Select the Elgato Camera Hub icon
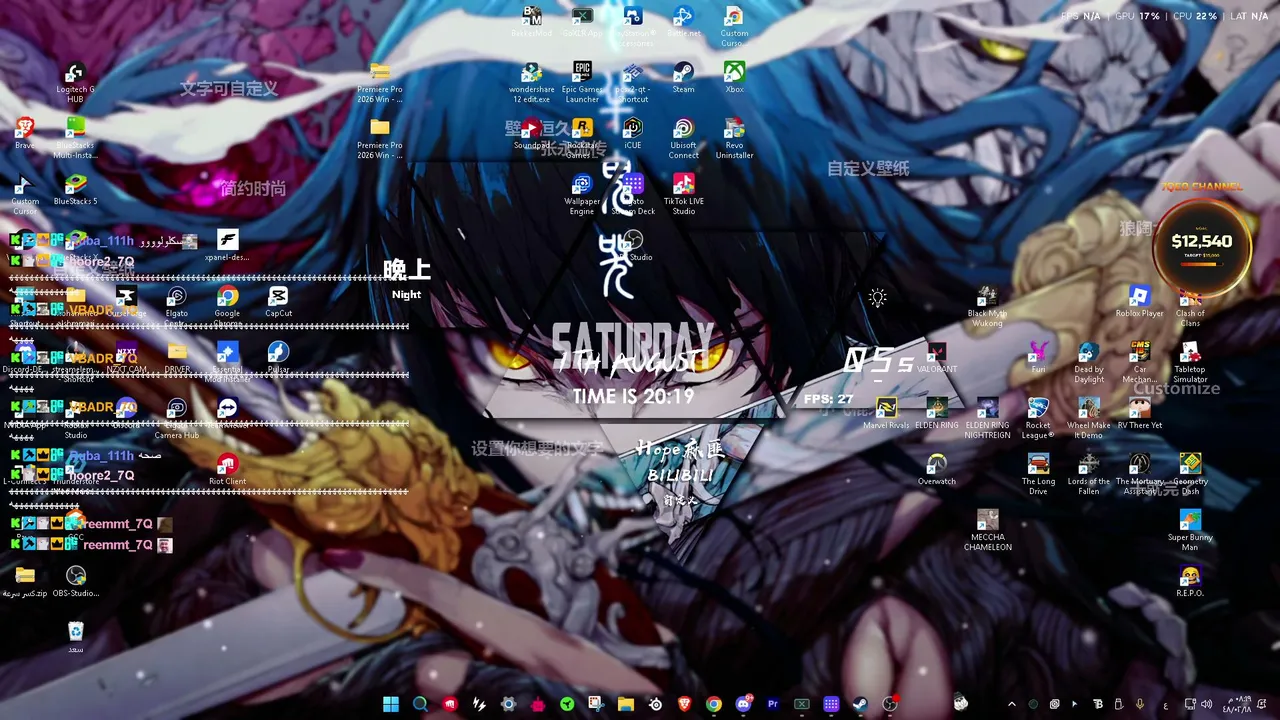Image resolution: width=1280 pixels, height=720 pixels. 177,419
